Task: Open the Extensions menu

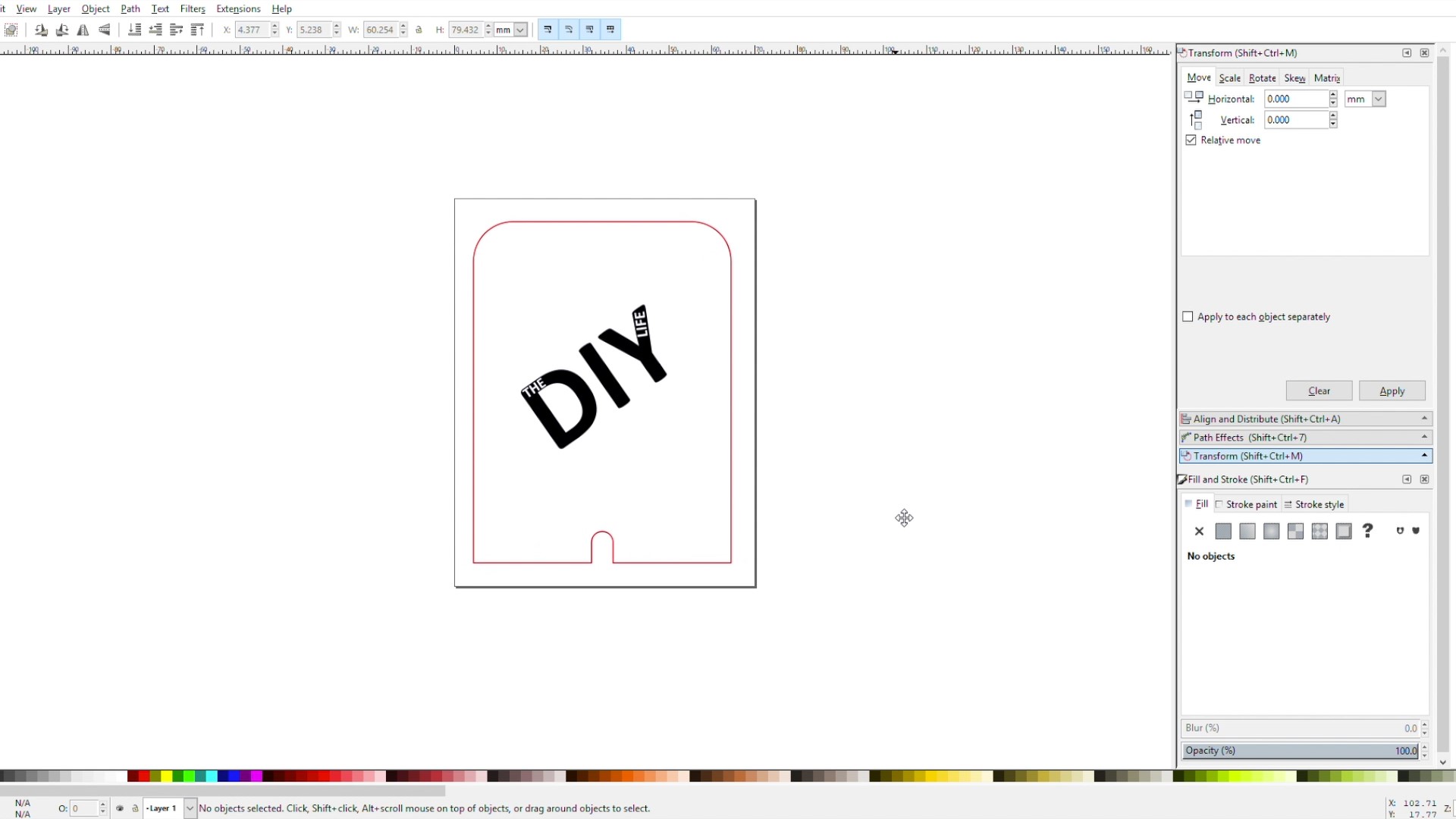Action: tap(238, 8)
